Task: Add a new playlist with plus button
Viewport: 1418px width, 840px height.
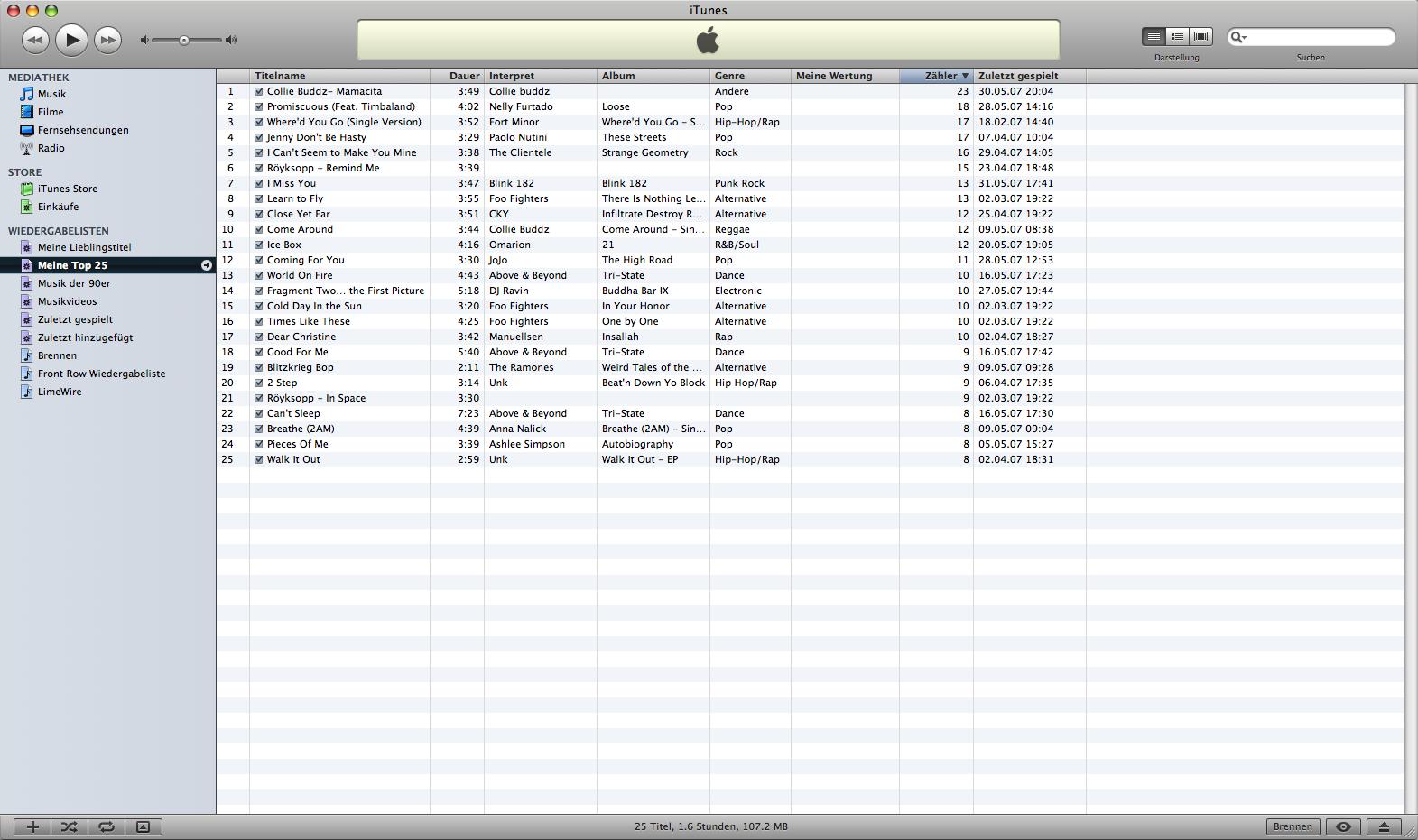Action: pos(32,826)
